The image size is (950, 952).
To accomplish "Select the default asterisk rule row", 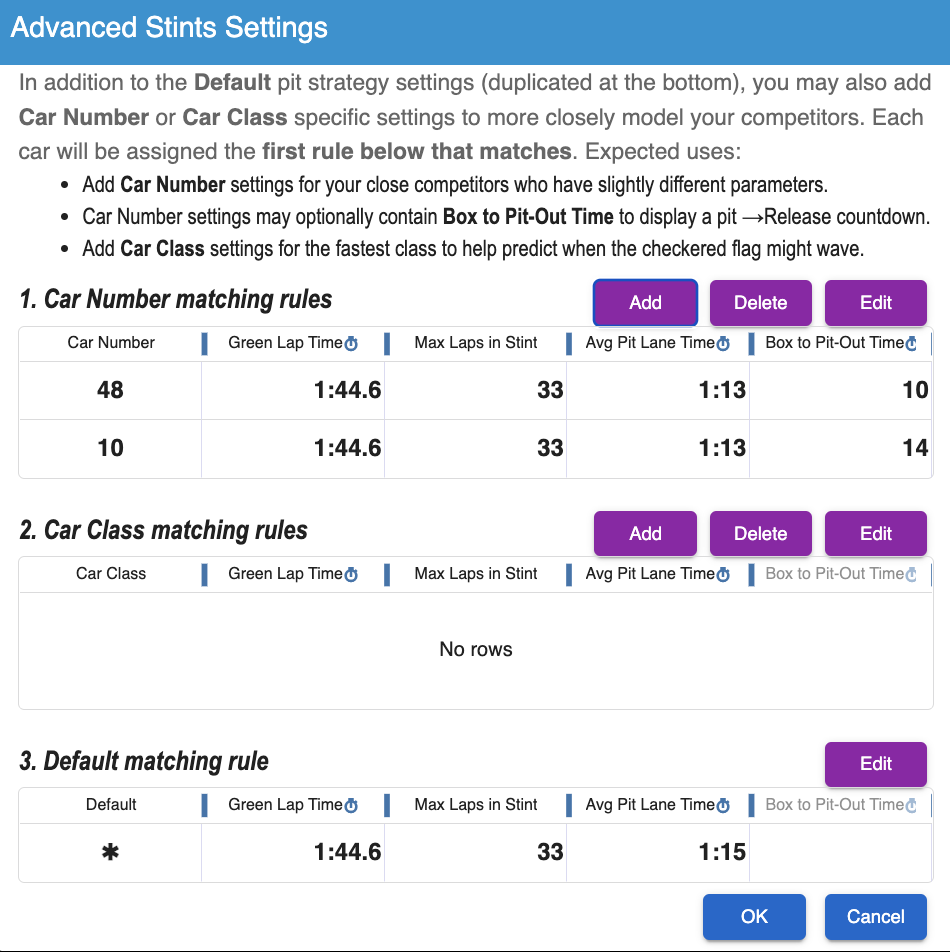I will 110,853.
